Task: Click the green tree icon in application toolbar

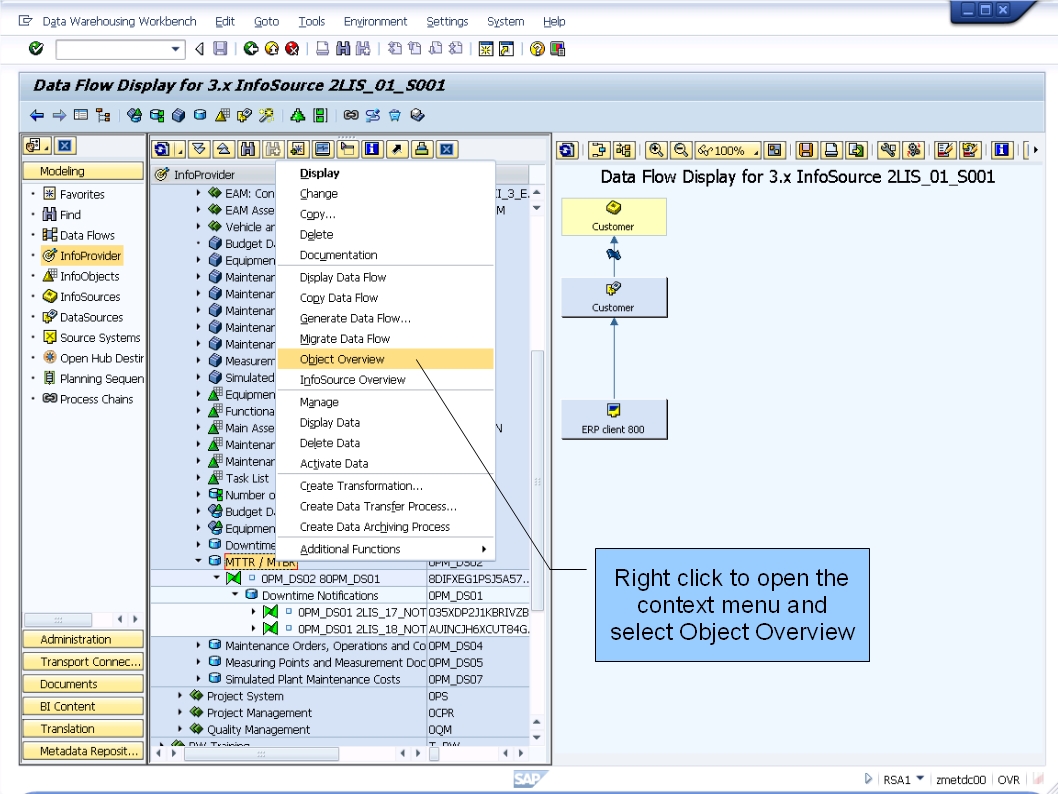Action: [297, 115]
